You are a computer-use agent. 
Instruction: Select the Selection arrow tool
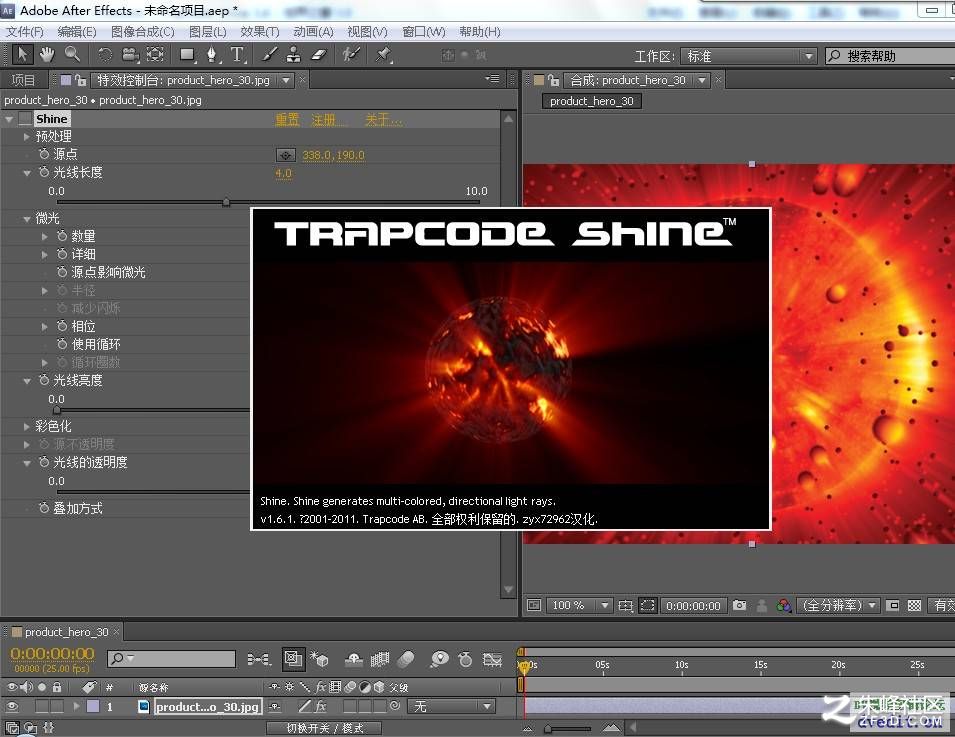23,55
